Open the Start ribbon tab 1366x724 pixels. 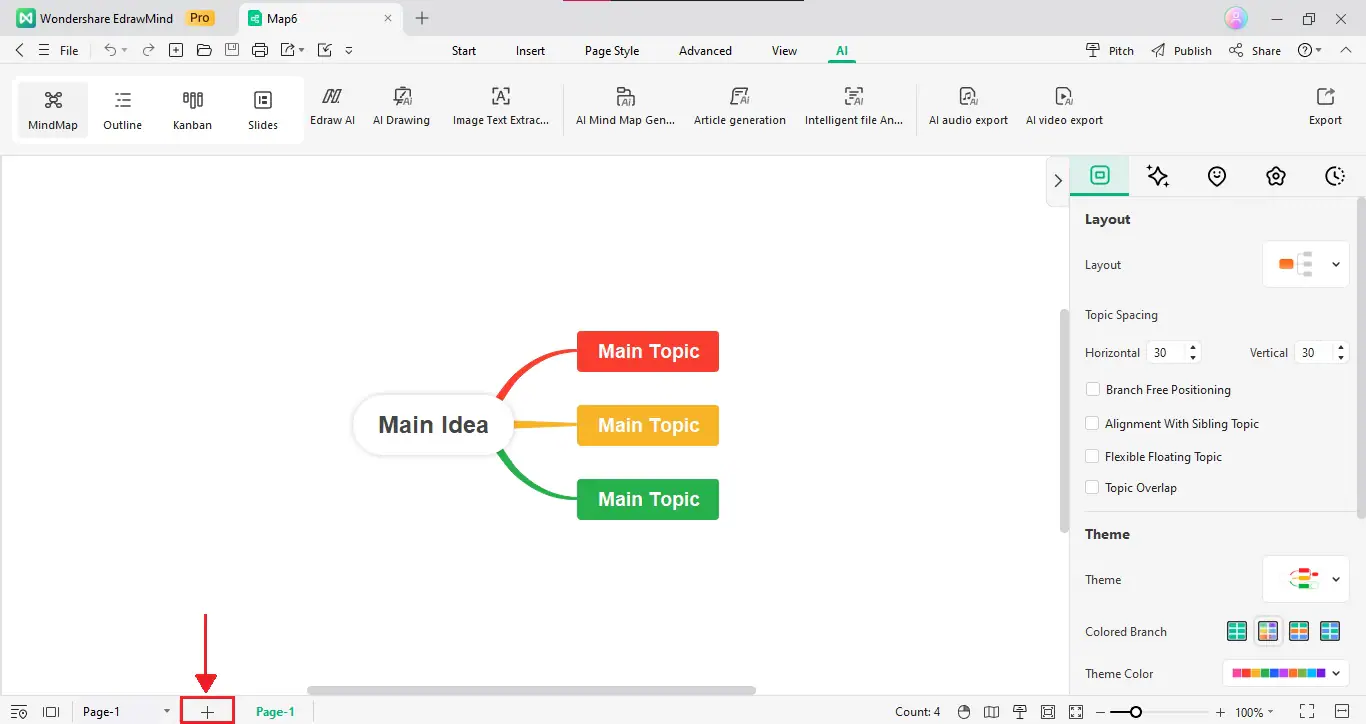click(464, 51)
